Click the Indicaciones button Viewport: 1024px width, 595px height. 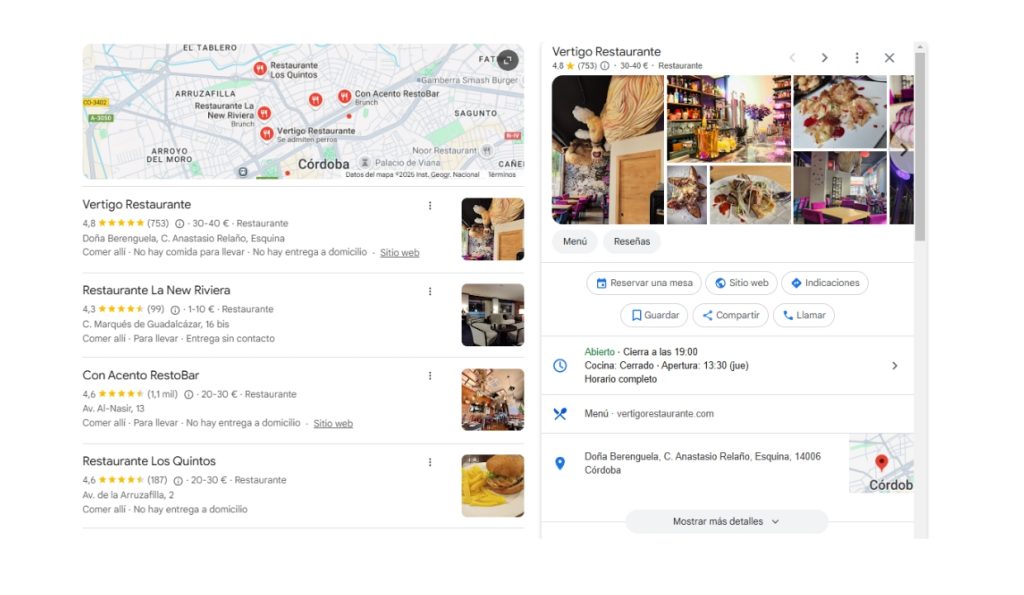(x=825, y=283)
